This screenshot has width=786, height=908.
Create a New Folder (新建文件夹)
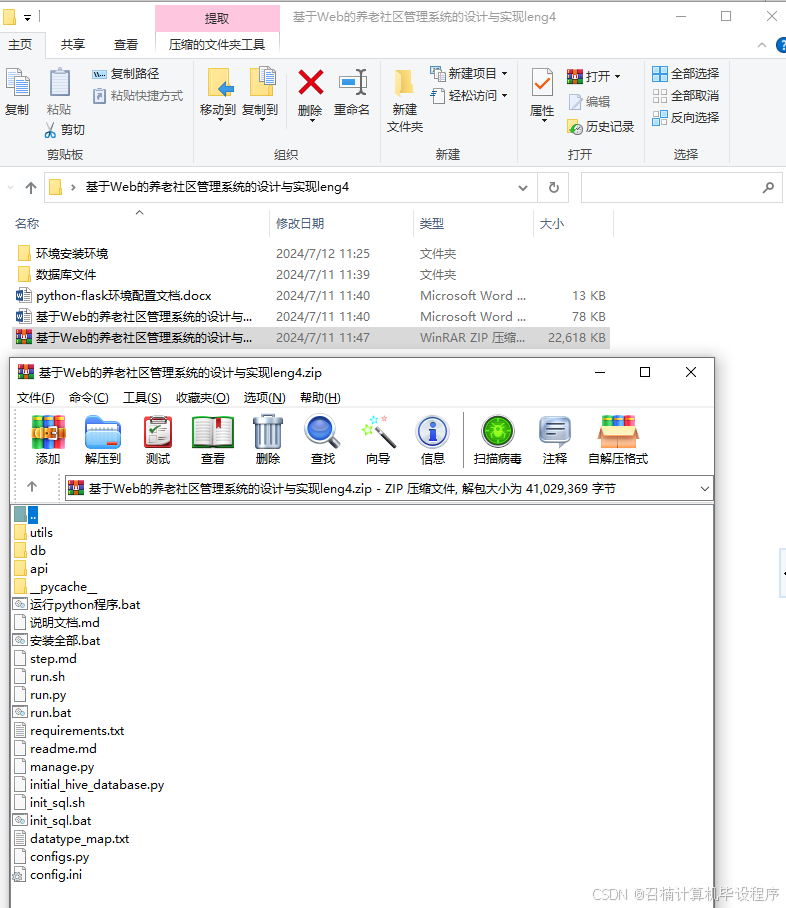point(405,100)
